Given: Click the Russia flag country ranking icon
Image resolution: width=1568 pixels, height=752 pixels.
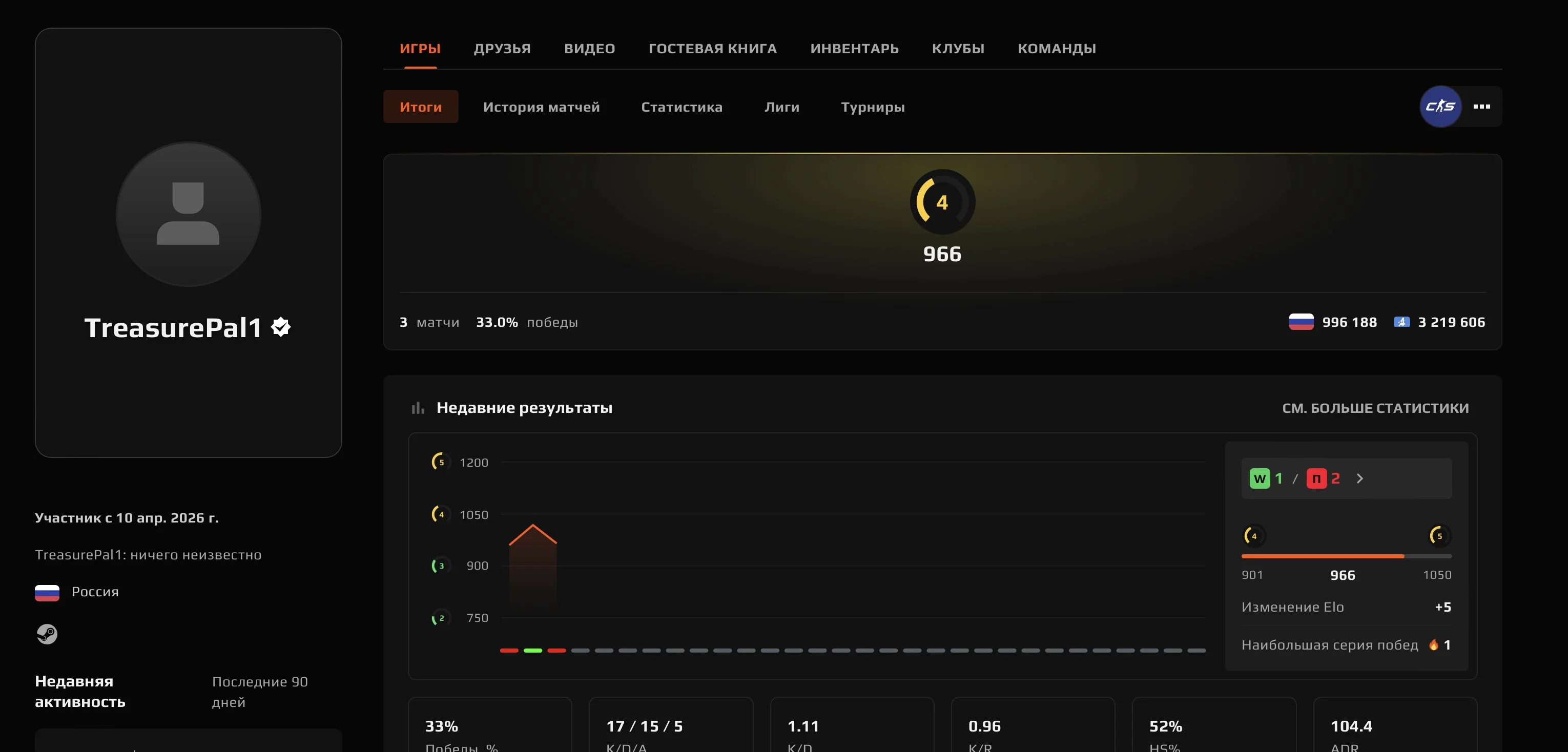Looking at the screenshot, I should tap(1301, 322).
